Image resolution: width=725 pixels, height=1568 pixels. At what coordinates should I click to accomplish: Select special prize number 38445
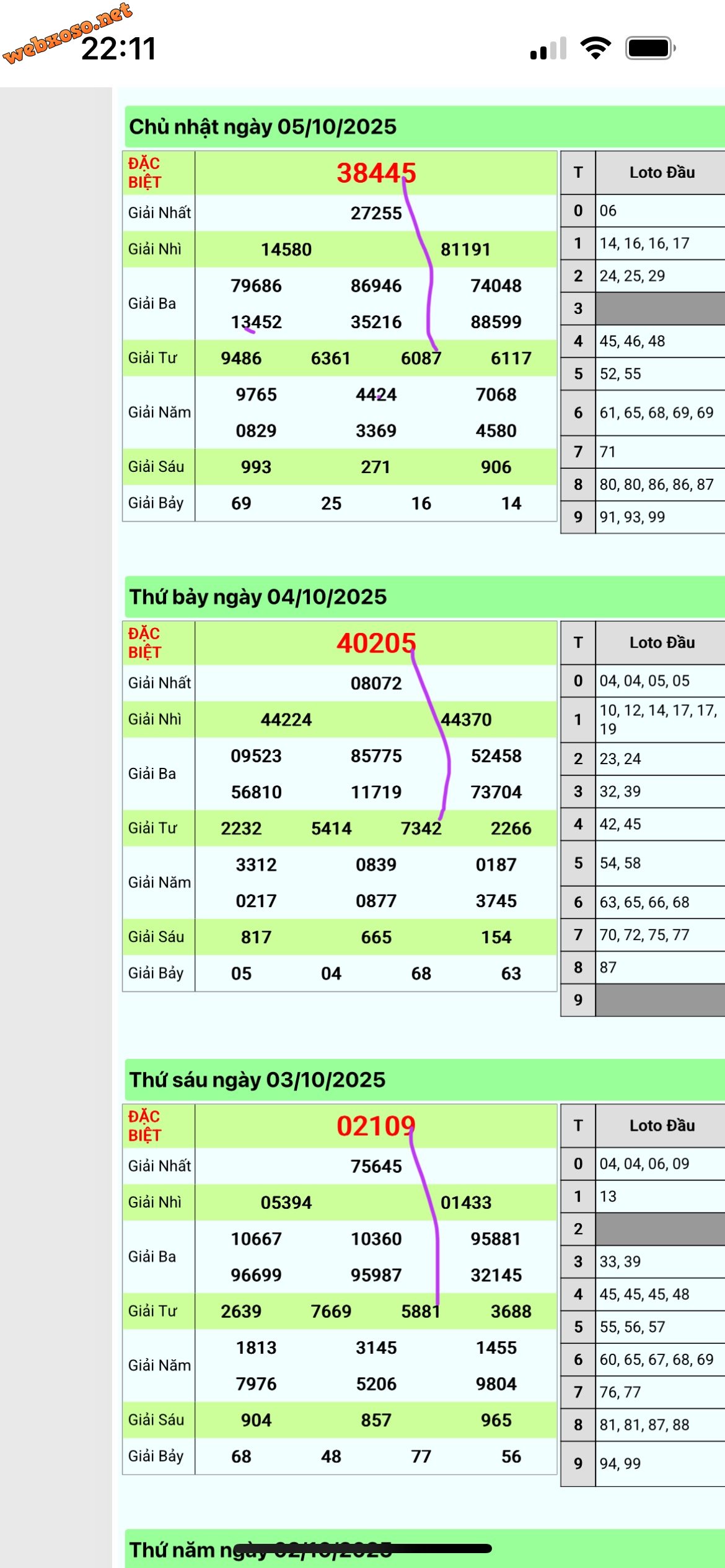tap(376, 173)
